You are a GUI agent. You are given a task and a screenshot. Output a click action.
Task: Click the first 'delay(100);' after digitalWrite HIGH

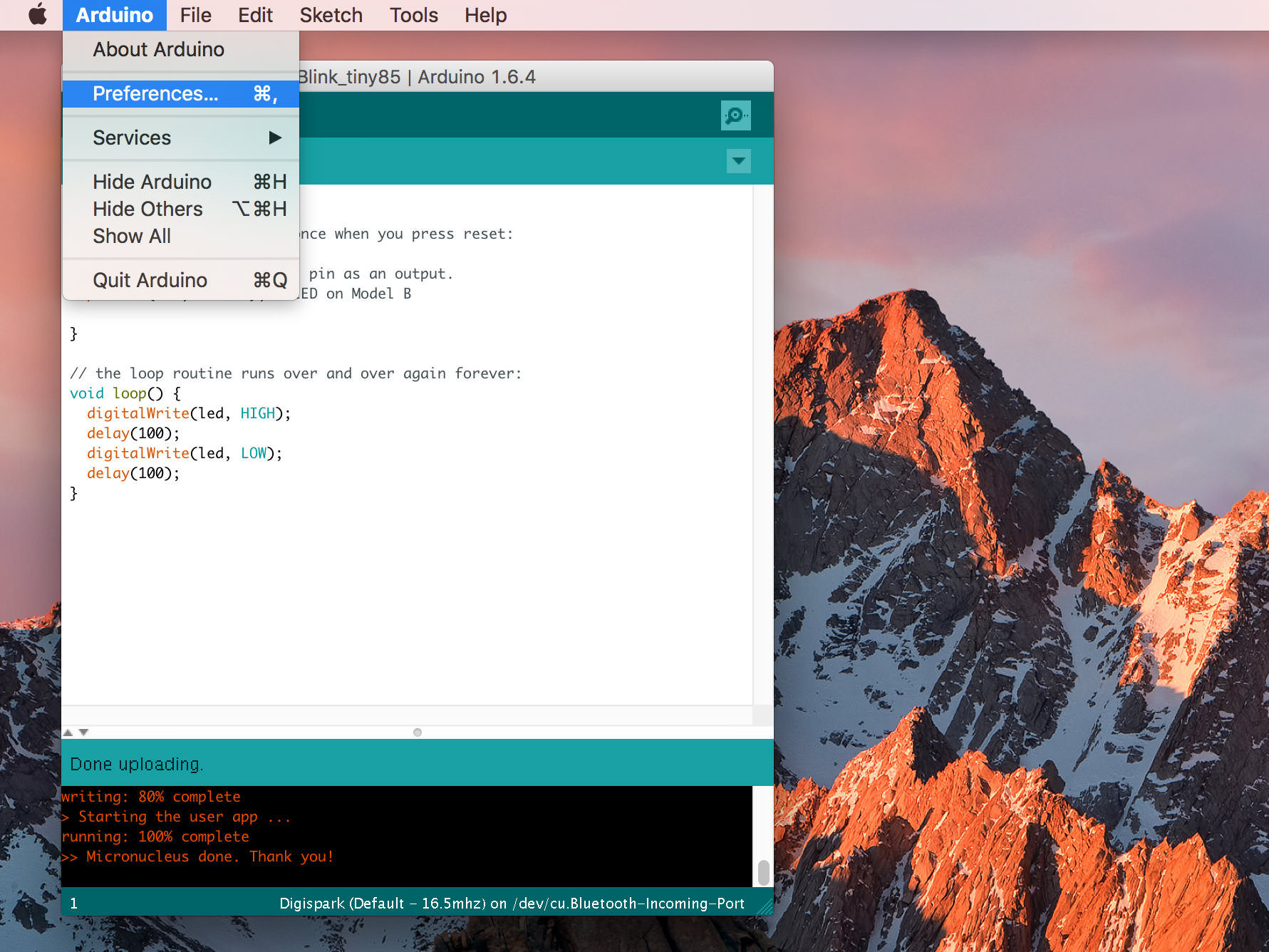[x=133, y=433]
